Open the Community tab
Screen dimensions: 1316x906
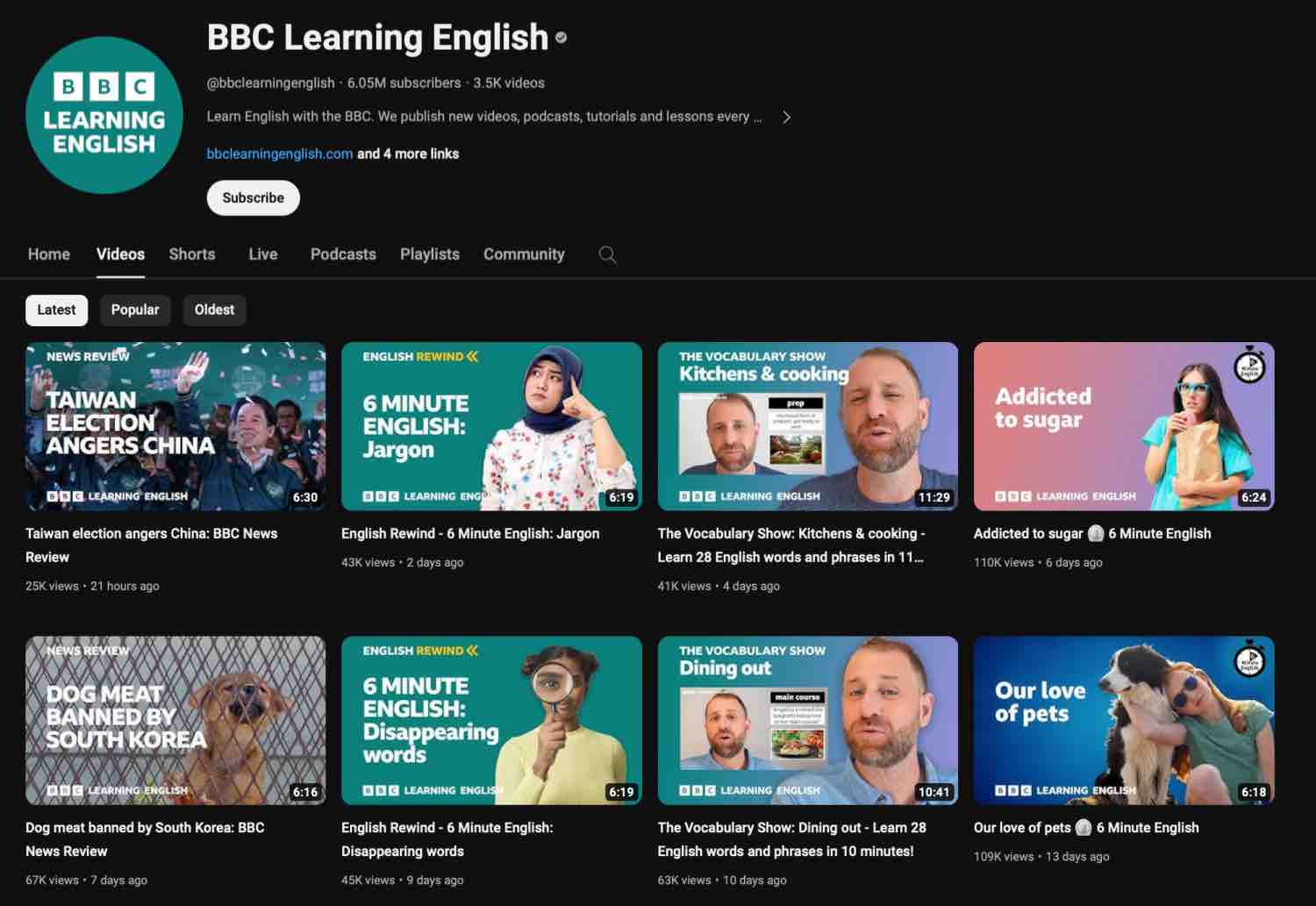click(524, 254)
